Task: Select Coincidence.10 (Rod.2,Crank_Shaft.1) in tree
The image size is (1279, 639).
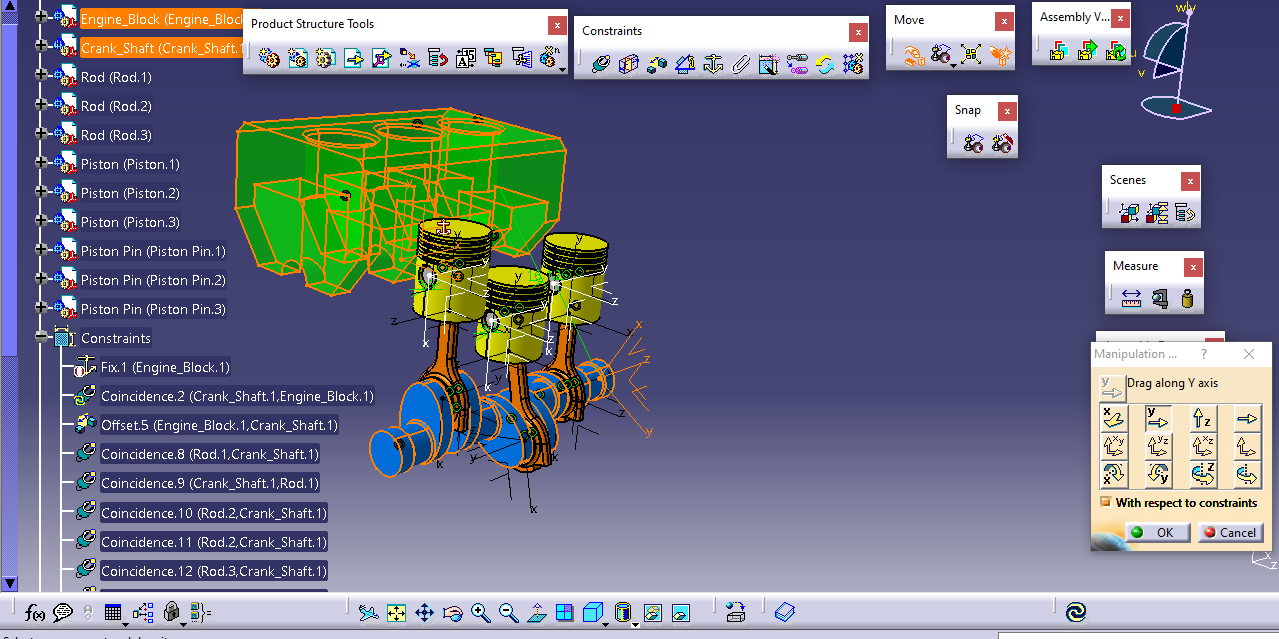Action: [213, 512]
